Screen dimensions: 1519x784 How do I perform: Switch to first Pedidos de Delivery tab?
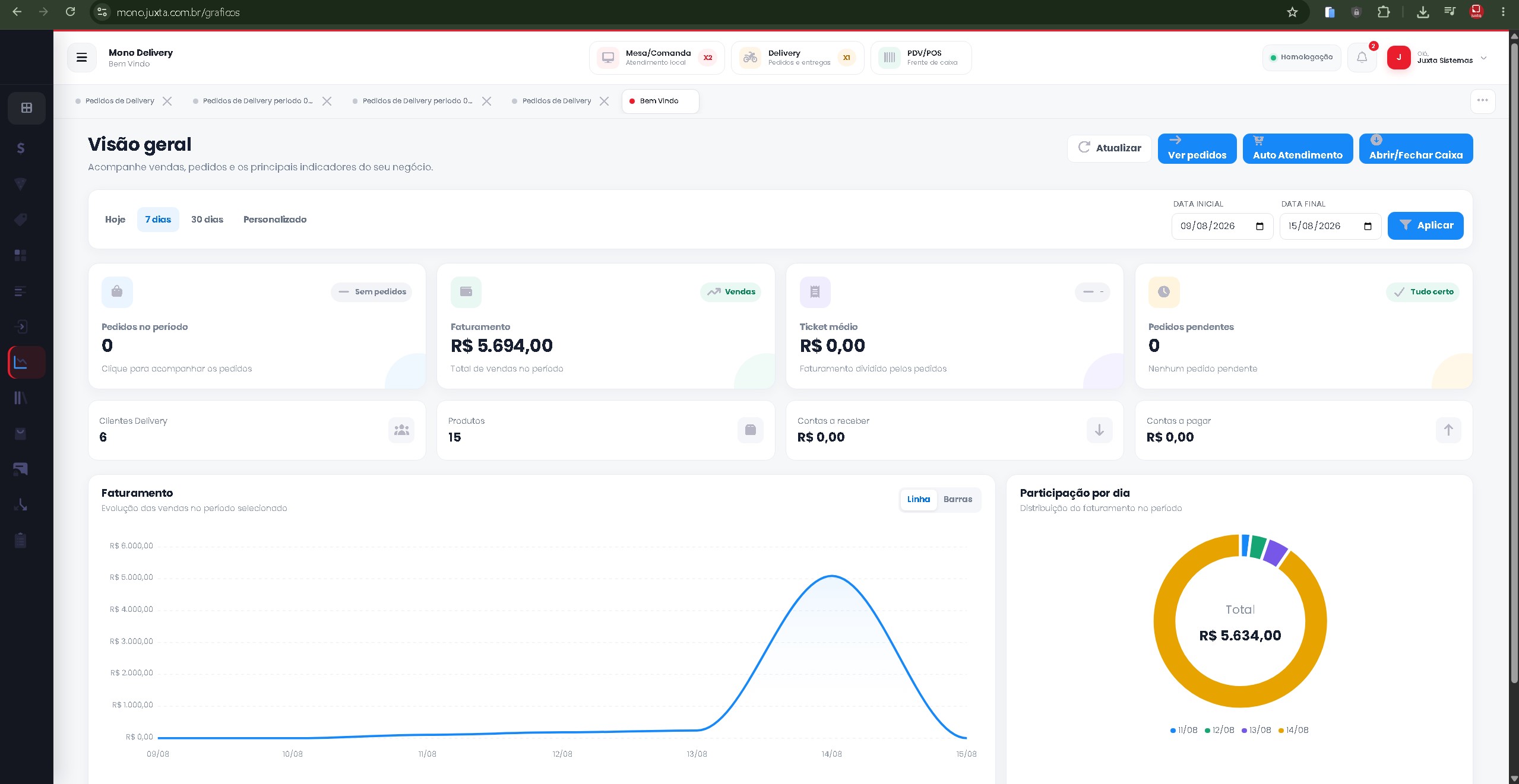point(119,101)
